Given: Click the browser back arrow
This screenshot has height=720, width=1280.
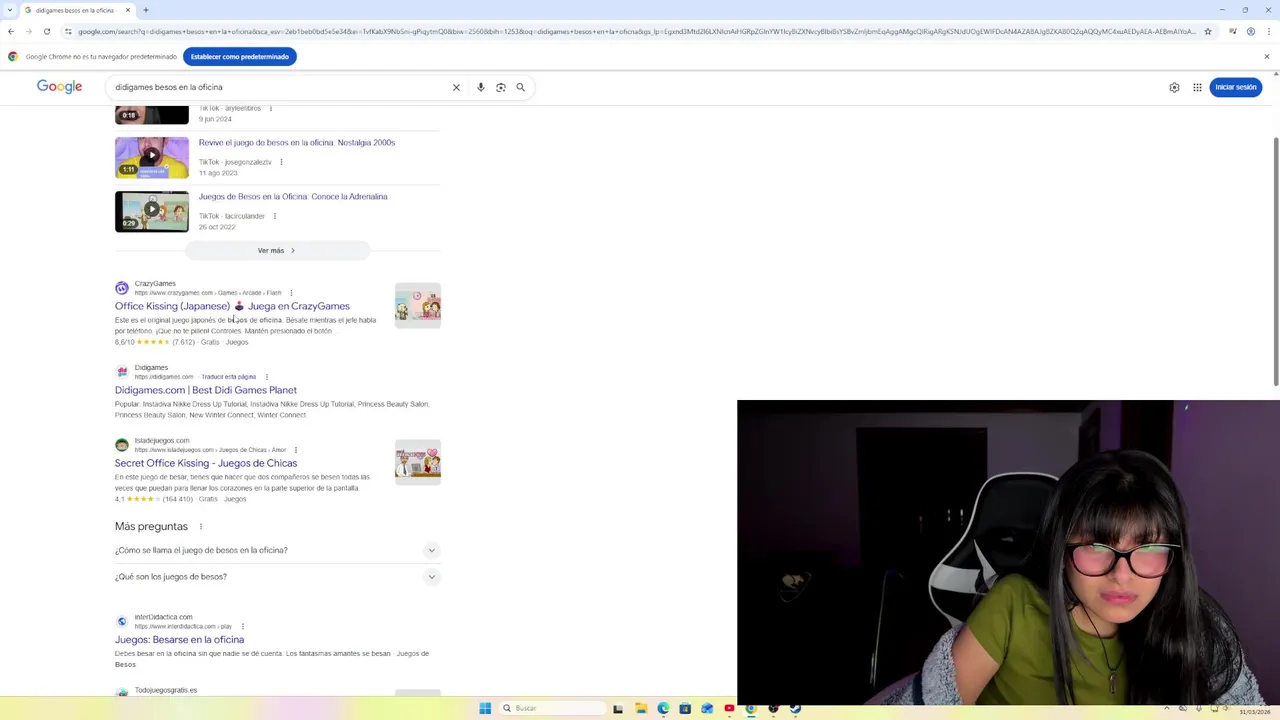Looking at the screenshot, I should [x=11, y=32].
